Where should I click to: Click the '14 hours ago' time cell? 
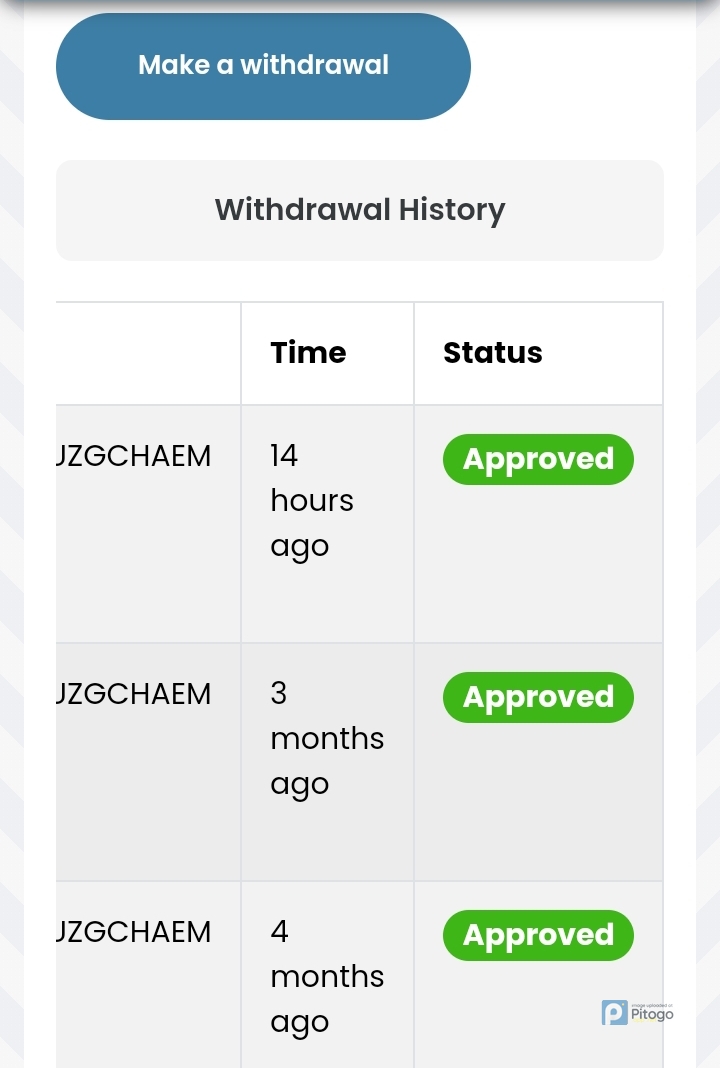(x=311, y=500)
